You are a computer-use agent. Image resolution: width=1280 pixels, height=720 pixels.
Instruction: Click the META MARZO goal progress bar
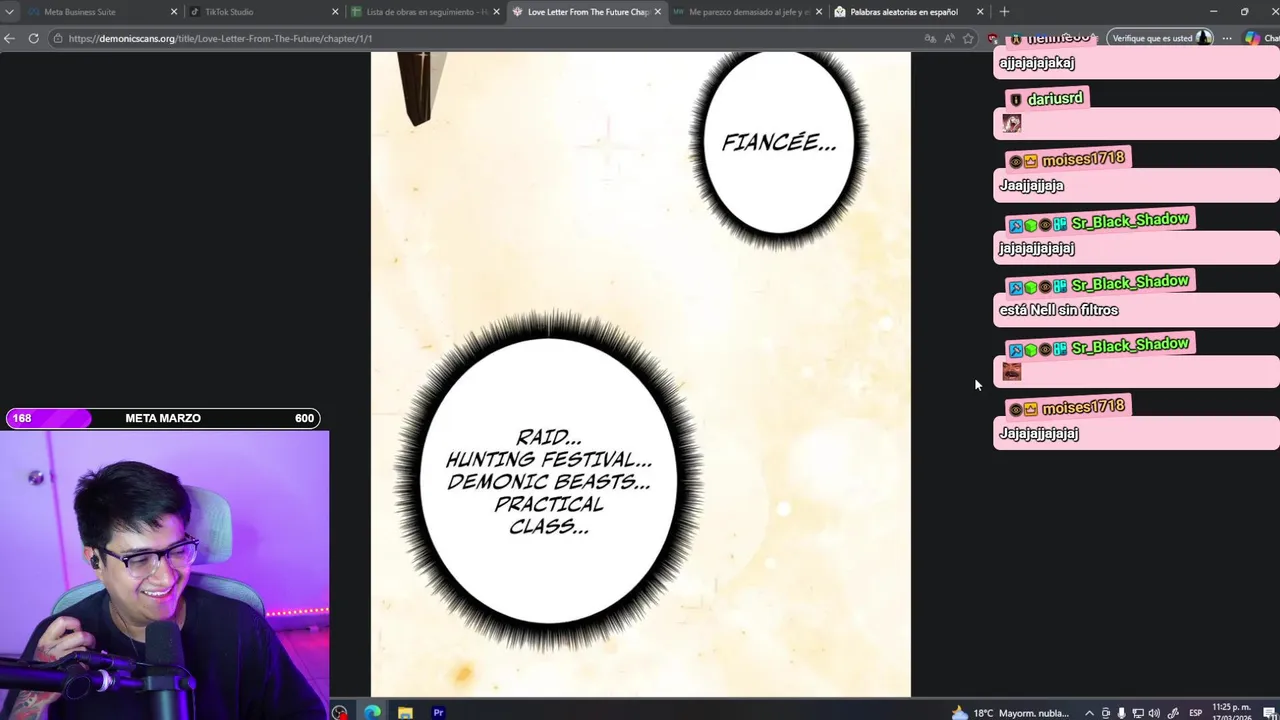(x=163, y=418)
